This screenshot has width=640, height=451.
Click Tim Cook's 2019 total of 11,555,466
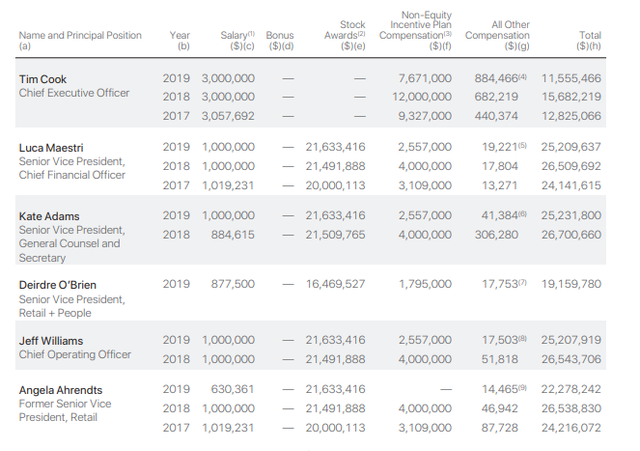(x=570, y=77)
